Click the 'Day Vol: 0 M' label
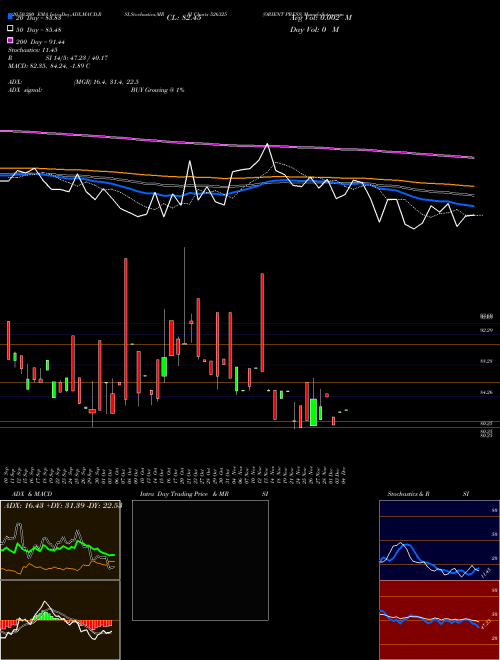The width and height of the screenshot is (500, 660). (314, 29)
